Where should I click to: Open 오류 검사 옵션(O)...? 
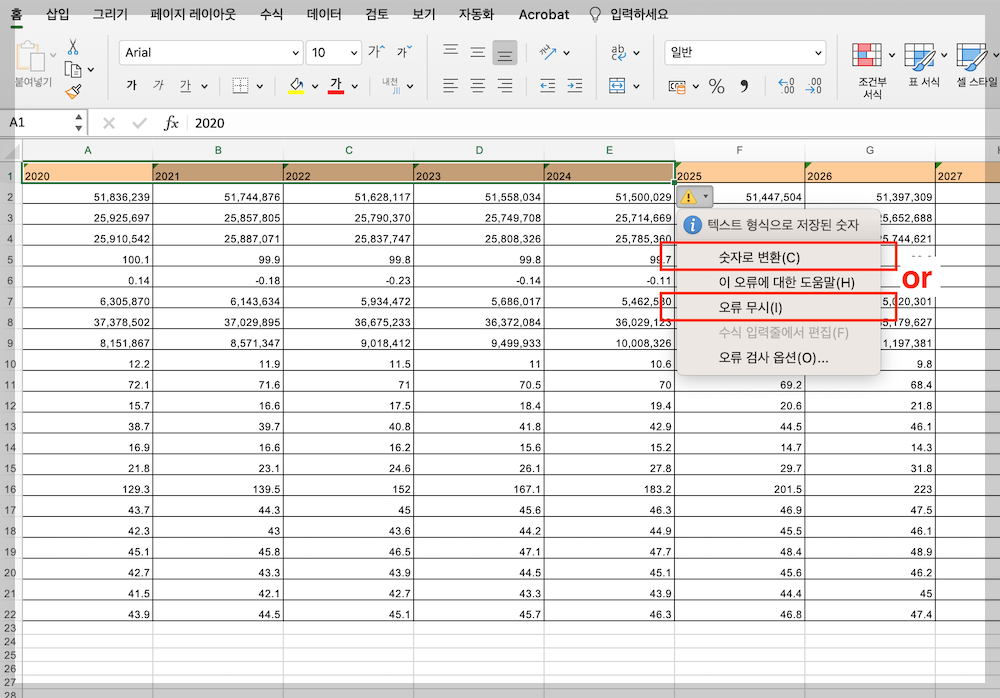(778, 357)
